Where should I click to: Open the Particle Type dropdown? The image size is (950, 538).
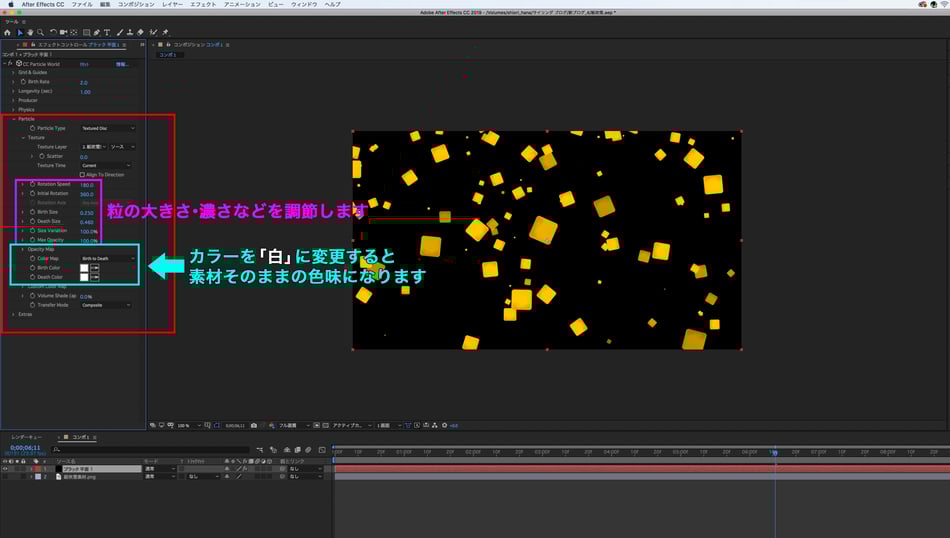pos(107,128)
